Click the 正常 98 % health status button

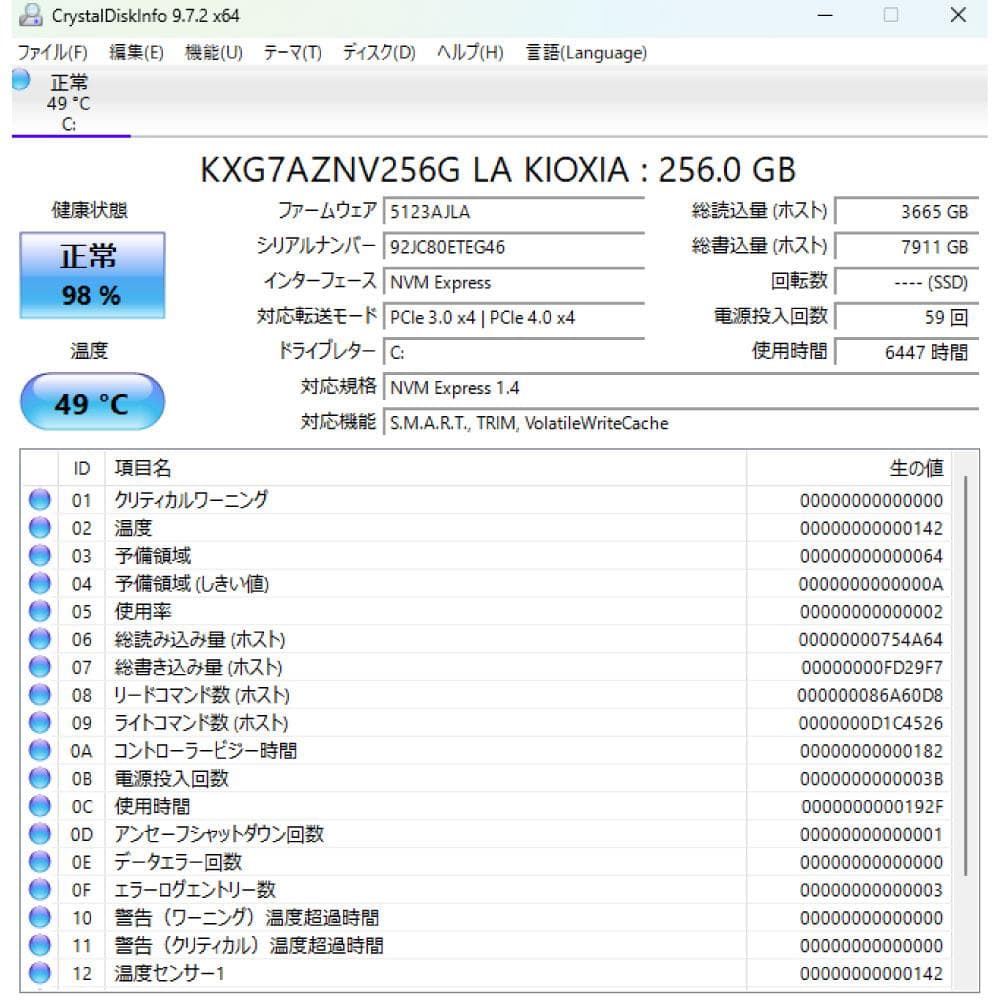tap(92, 275)
